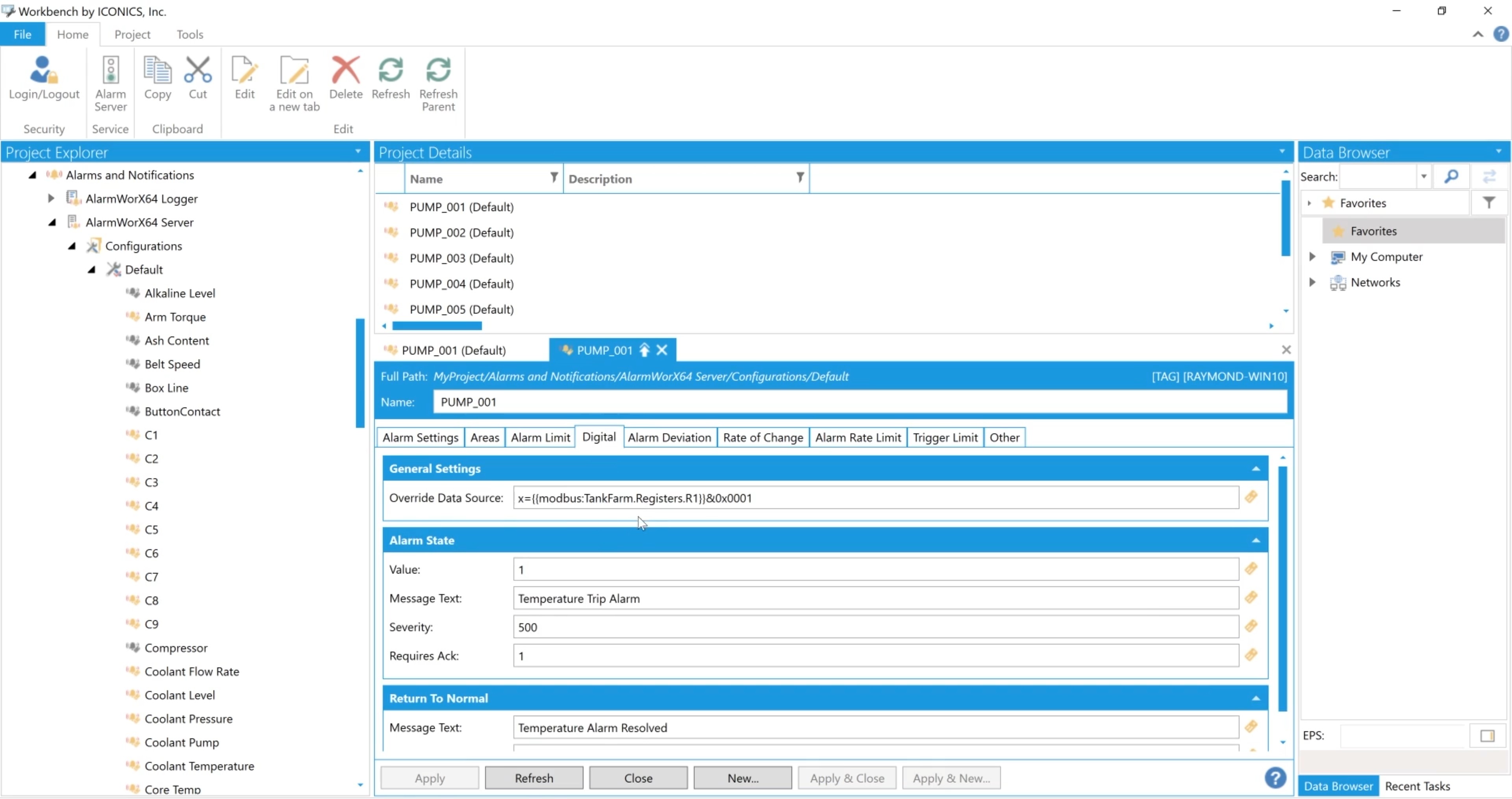Collapse the General Settings section
This screenshot has height=799, width=1512.
[1256, 469]
